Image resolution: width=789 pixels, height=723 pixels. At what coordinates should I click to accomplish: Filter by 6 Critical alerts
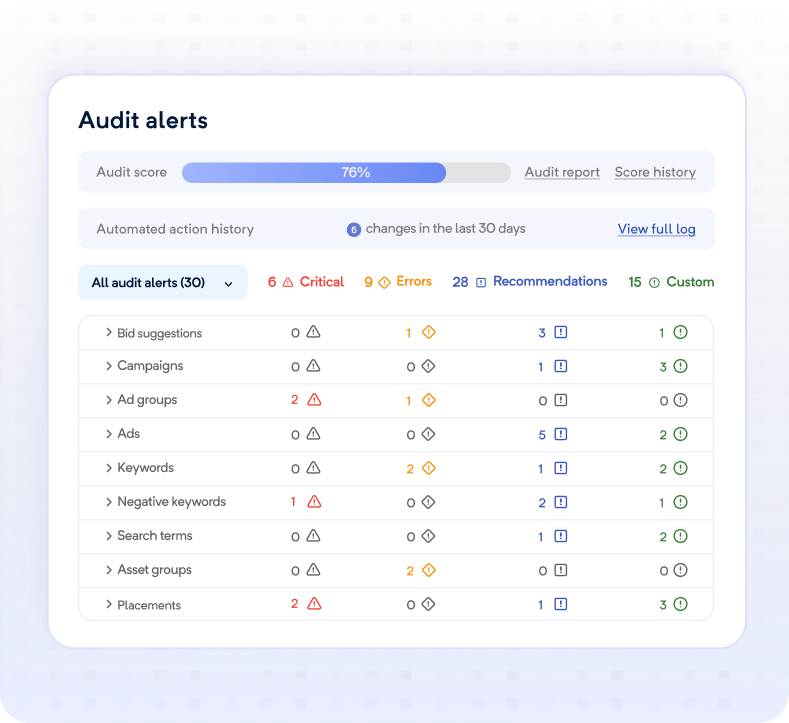(305, 282)
